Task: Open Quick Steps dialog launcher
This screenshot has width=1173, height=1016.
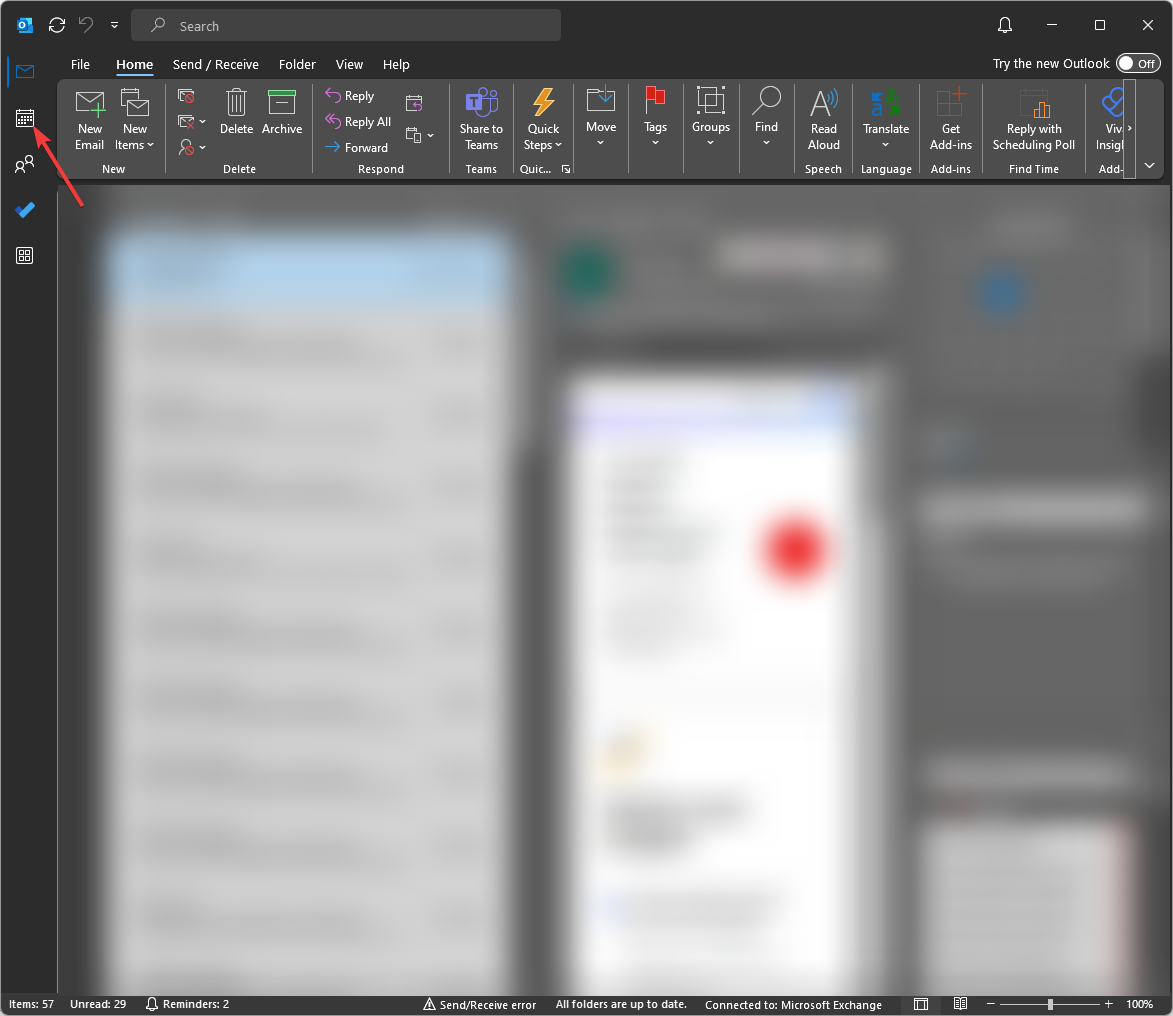Action: [x=566, y=169]
